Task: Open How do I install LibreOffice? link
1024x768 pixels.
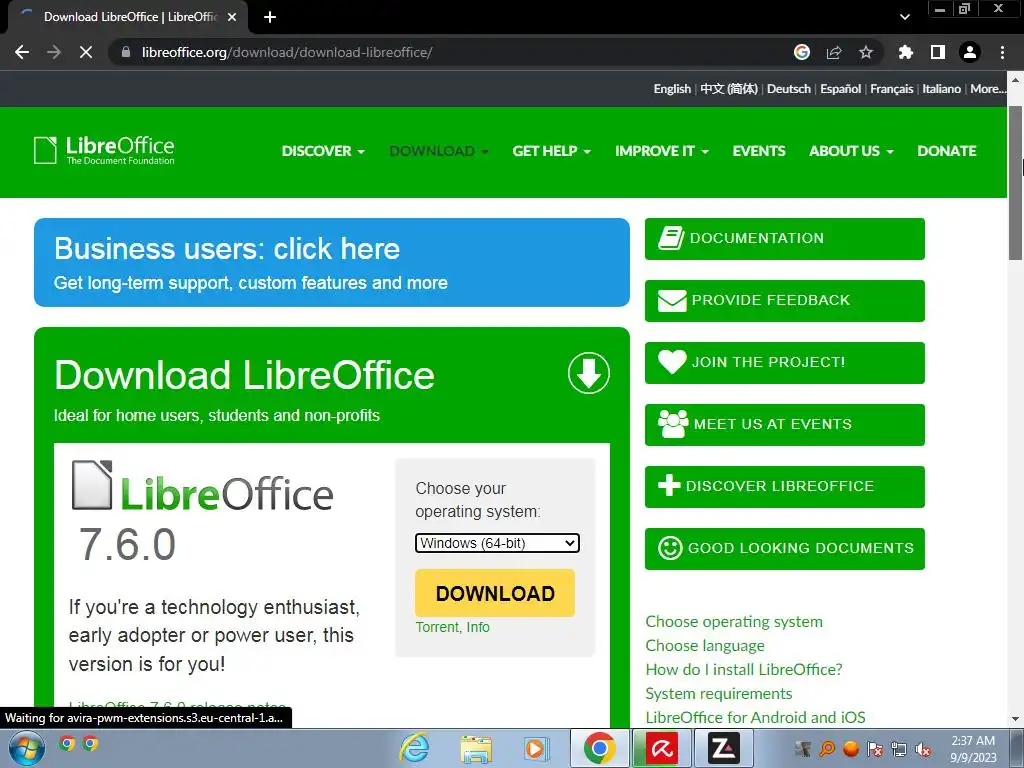Action: (744, 669)
